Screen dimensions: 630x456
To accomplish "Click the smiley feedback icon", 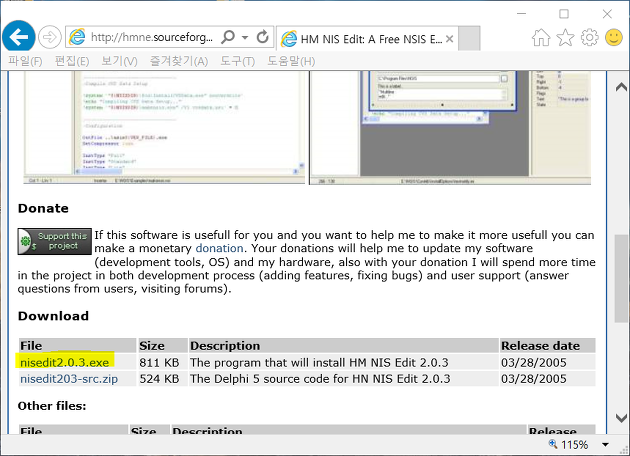I will (x=614, y=38).
